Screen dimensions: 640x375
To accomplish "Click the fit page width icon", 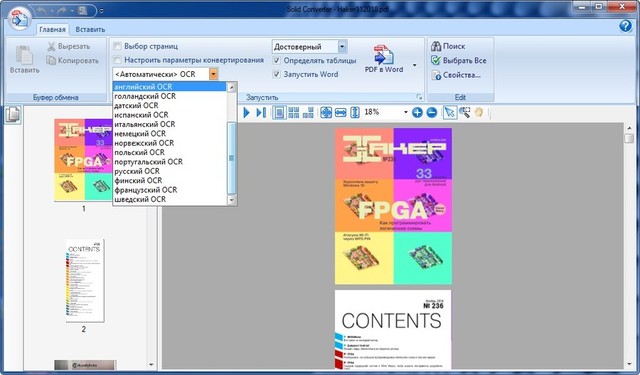I will point(340,112).
